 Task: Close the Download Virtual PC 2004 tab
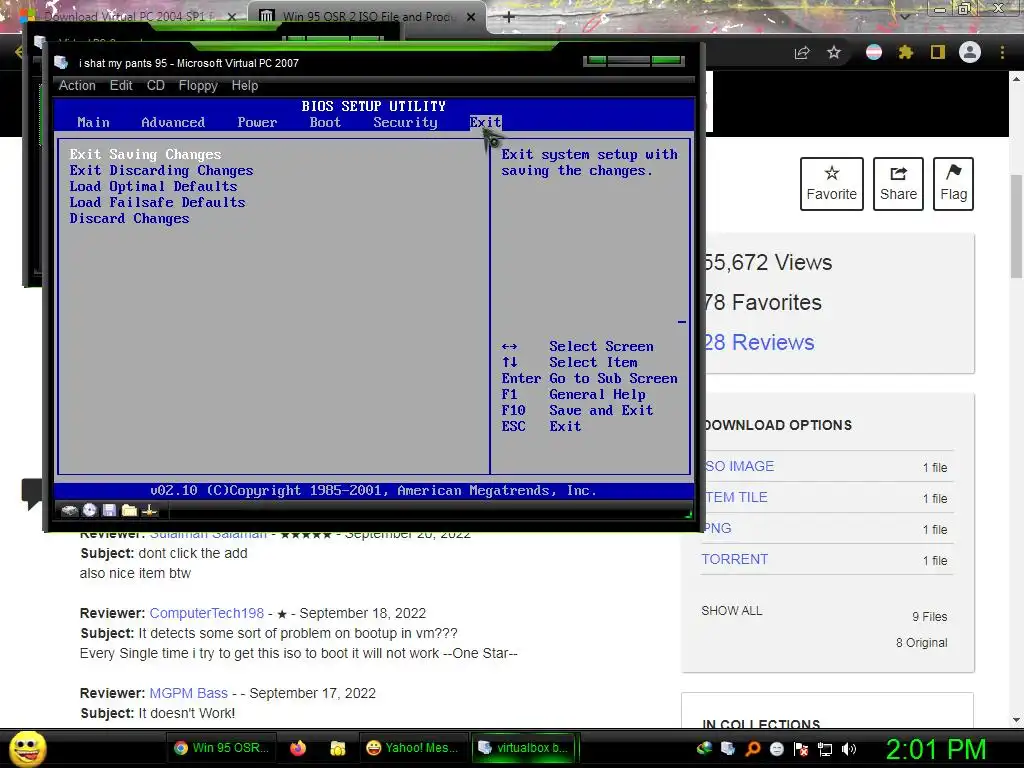(232, 17)
